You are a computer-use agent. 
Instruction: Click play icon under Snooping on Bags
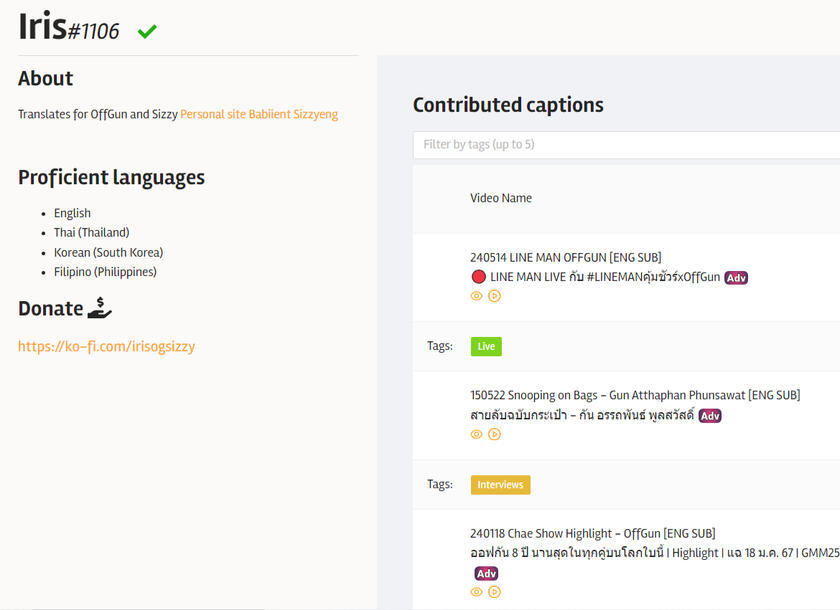click(x=494, y=434)
